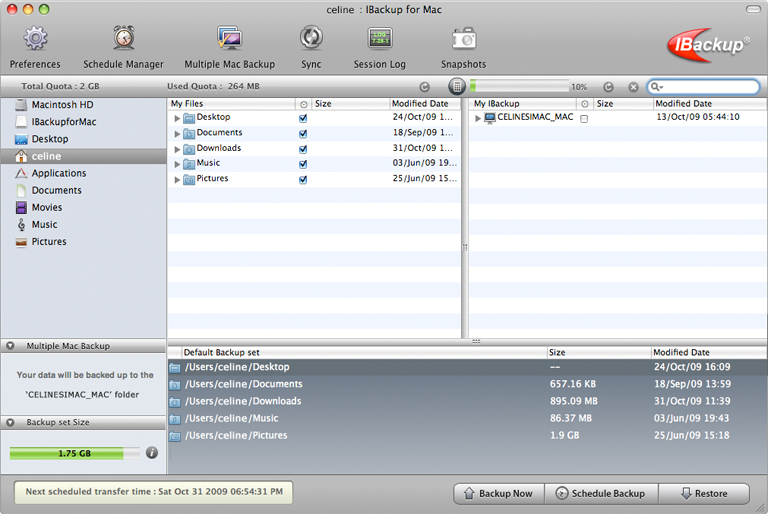Check the CELINESIMAC_MAC checkbox
This screenshot has width=768, height=514.
tap(584, 119)
